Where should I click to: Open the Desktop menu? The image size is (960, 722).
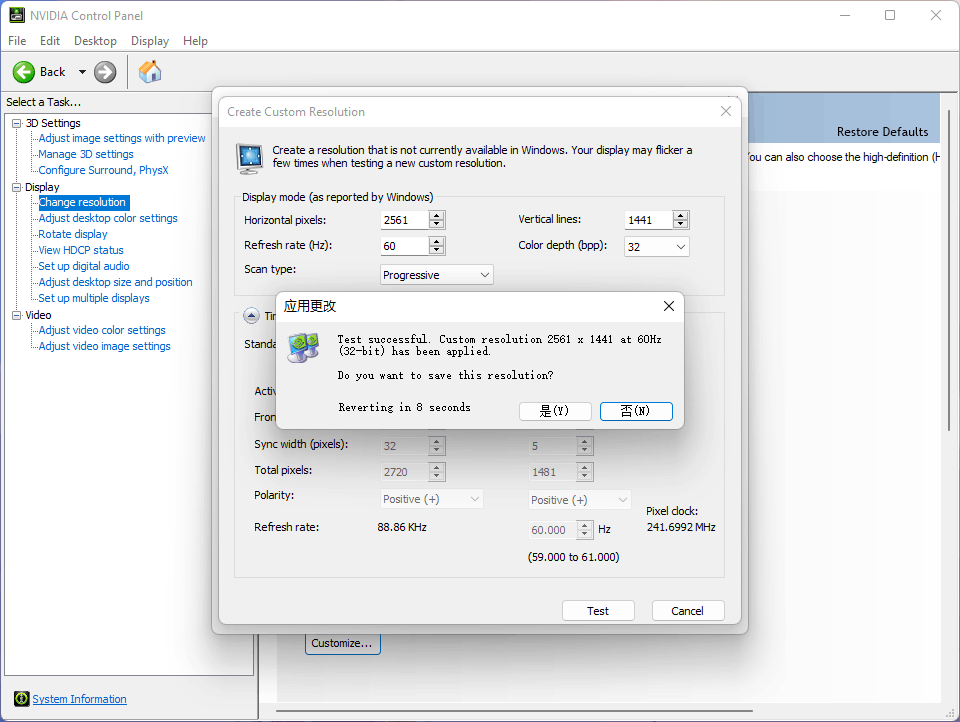click(96, 40)
